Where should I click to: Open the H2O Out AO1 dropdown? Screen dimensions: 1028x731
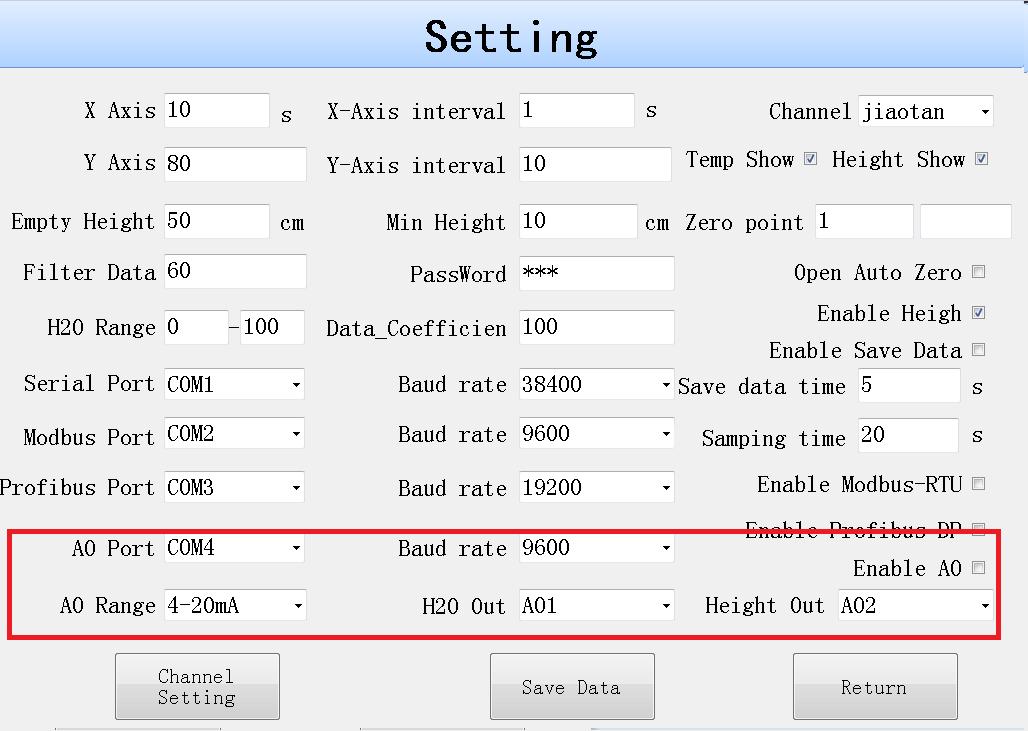pos(596,605)
